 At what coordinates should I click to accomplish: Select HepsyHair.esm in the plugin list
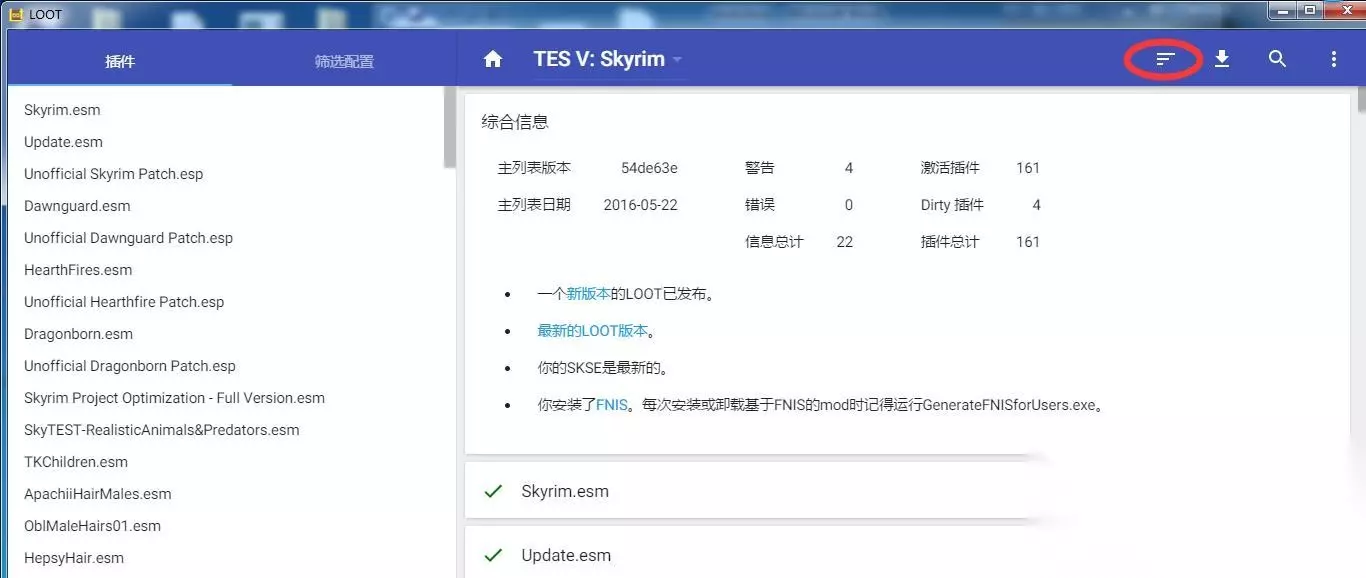pos(74,558)
